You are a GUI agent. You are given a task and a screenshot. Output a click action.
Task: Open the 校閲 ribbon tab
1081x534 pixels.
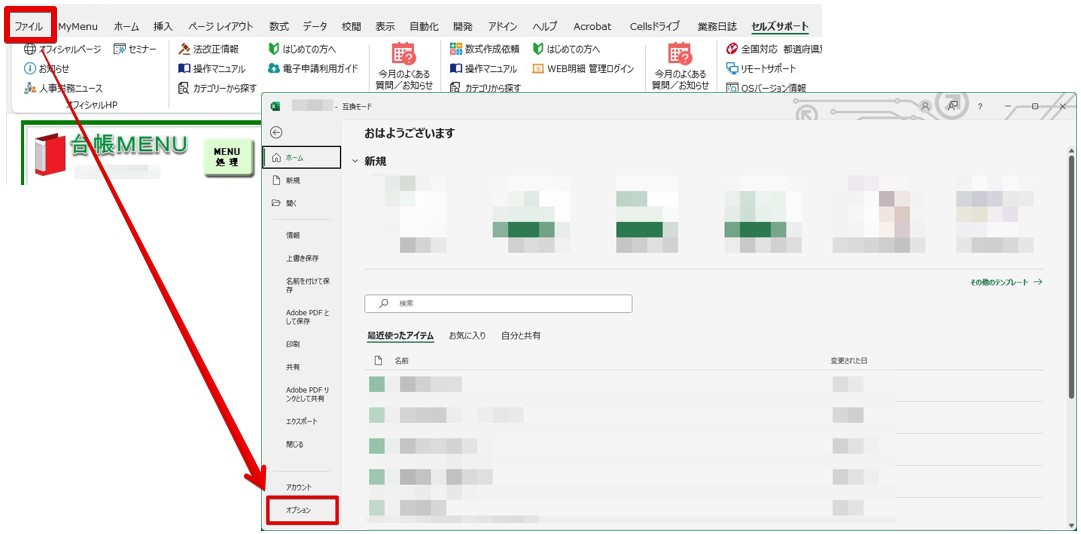pyautogui.click(x=351, y=27)
